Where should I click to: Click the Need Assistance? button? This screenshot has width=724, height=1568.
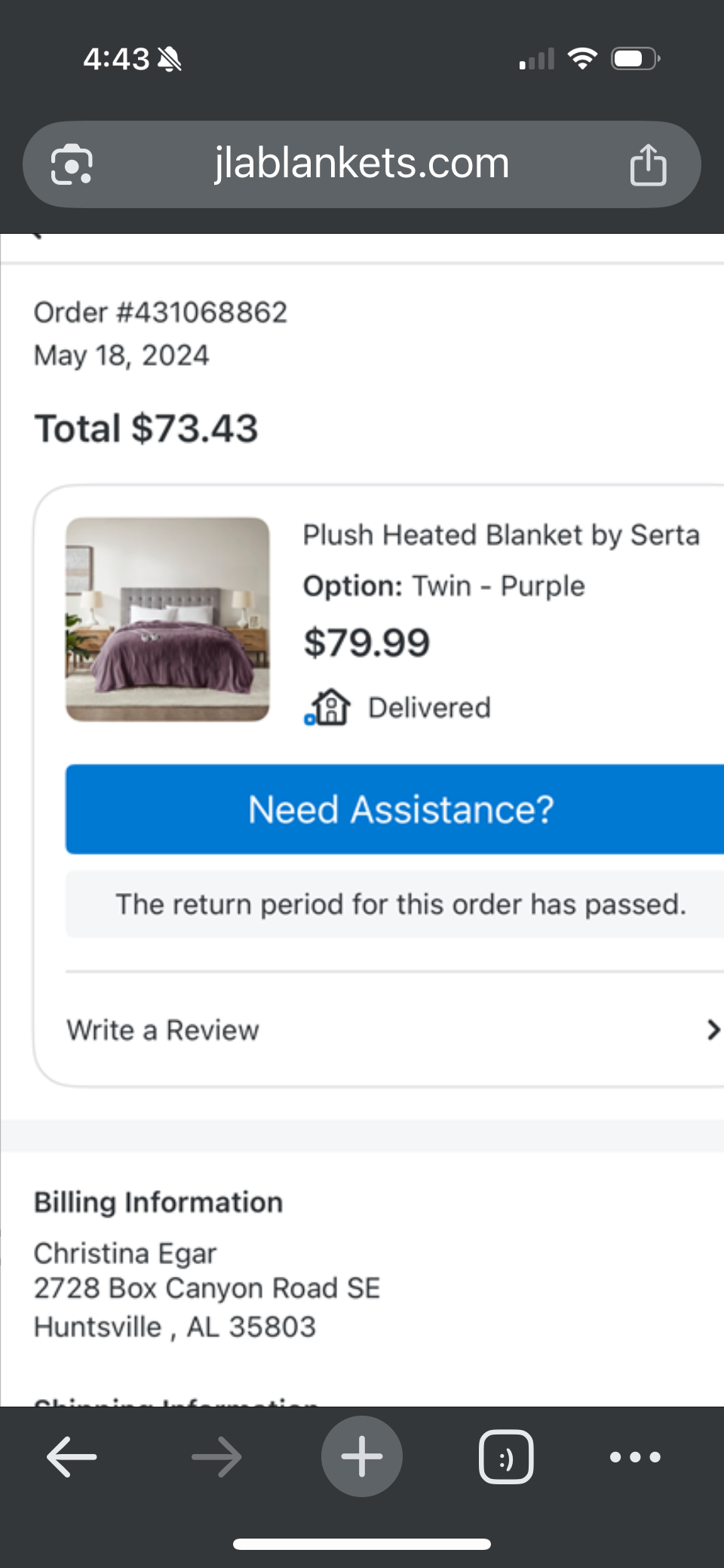pyautogui.click(x=394, y=809)
